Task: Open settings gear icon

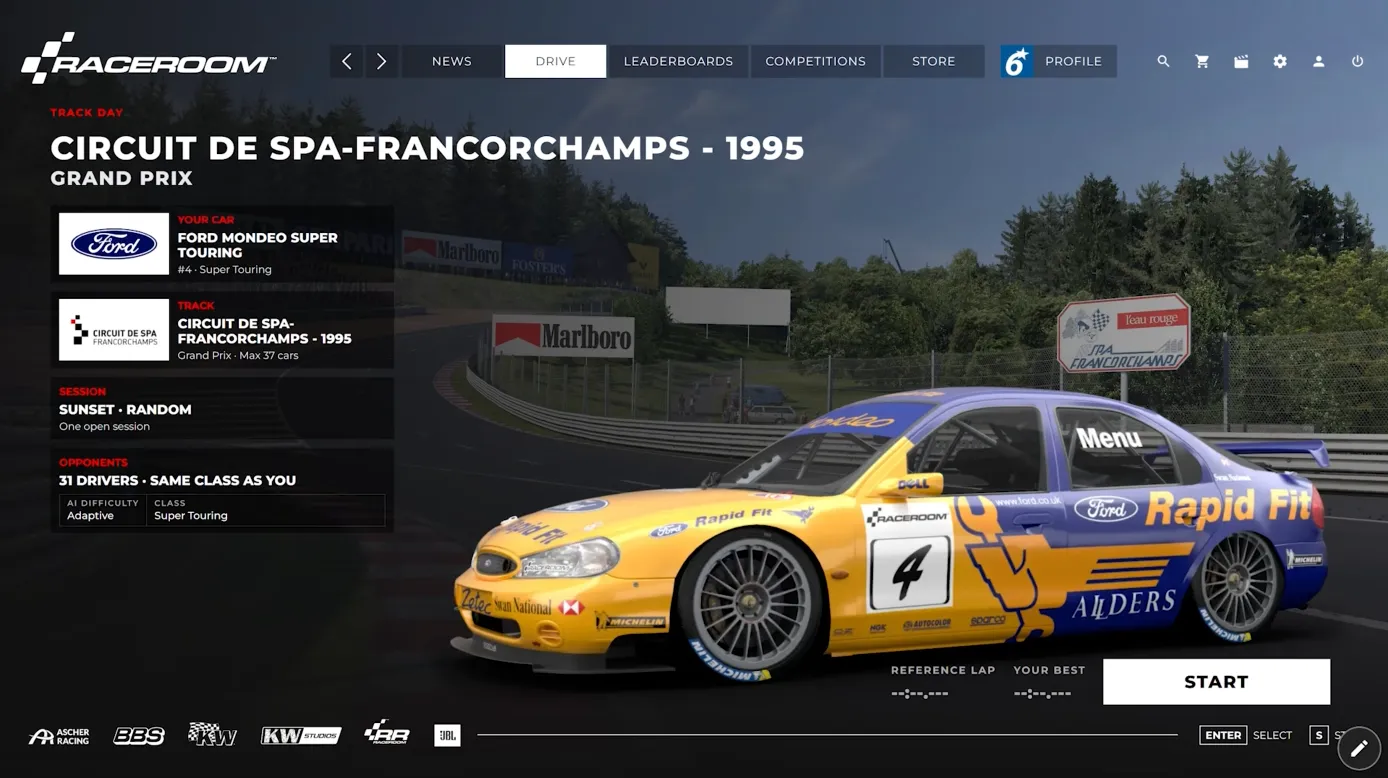Action: pyautogui.click(x=1280, y=61)
